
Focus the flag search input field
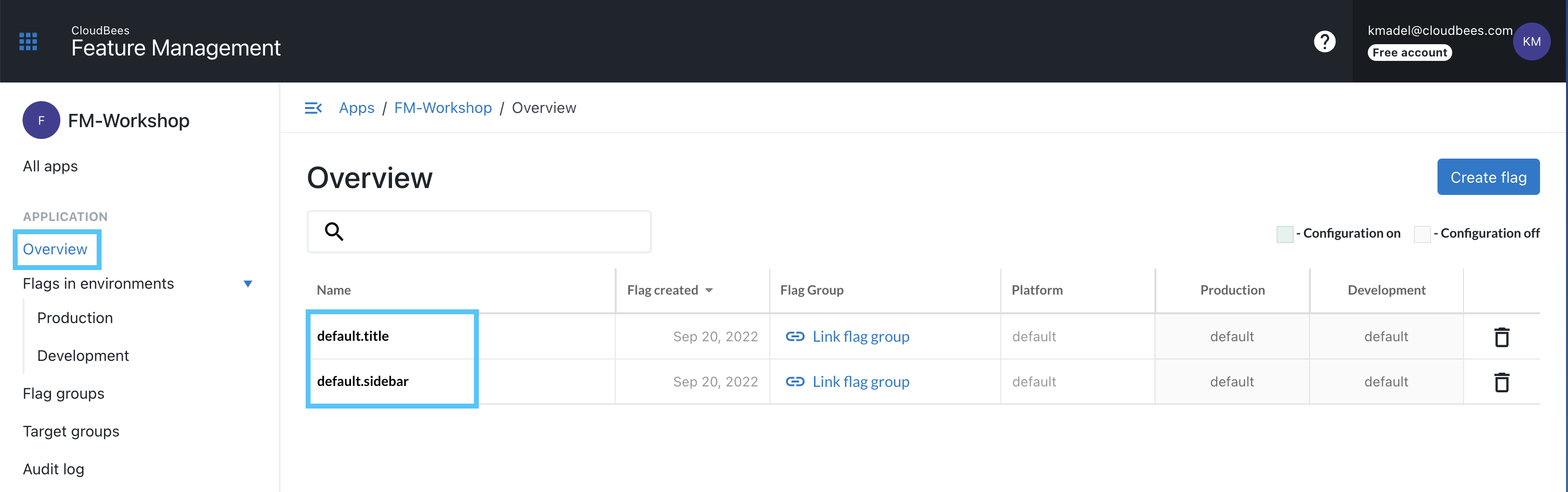[x=493, y=231]
